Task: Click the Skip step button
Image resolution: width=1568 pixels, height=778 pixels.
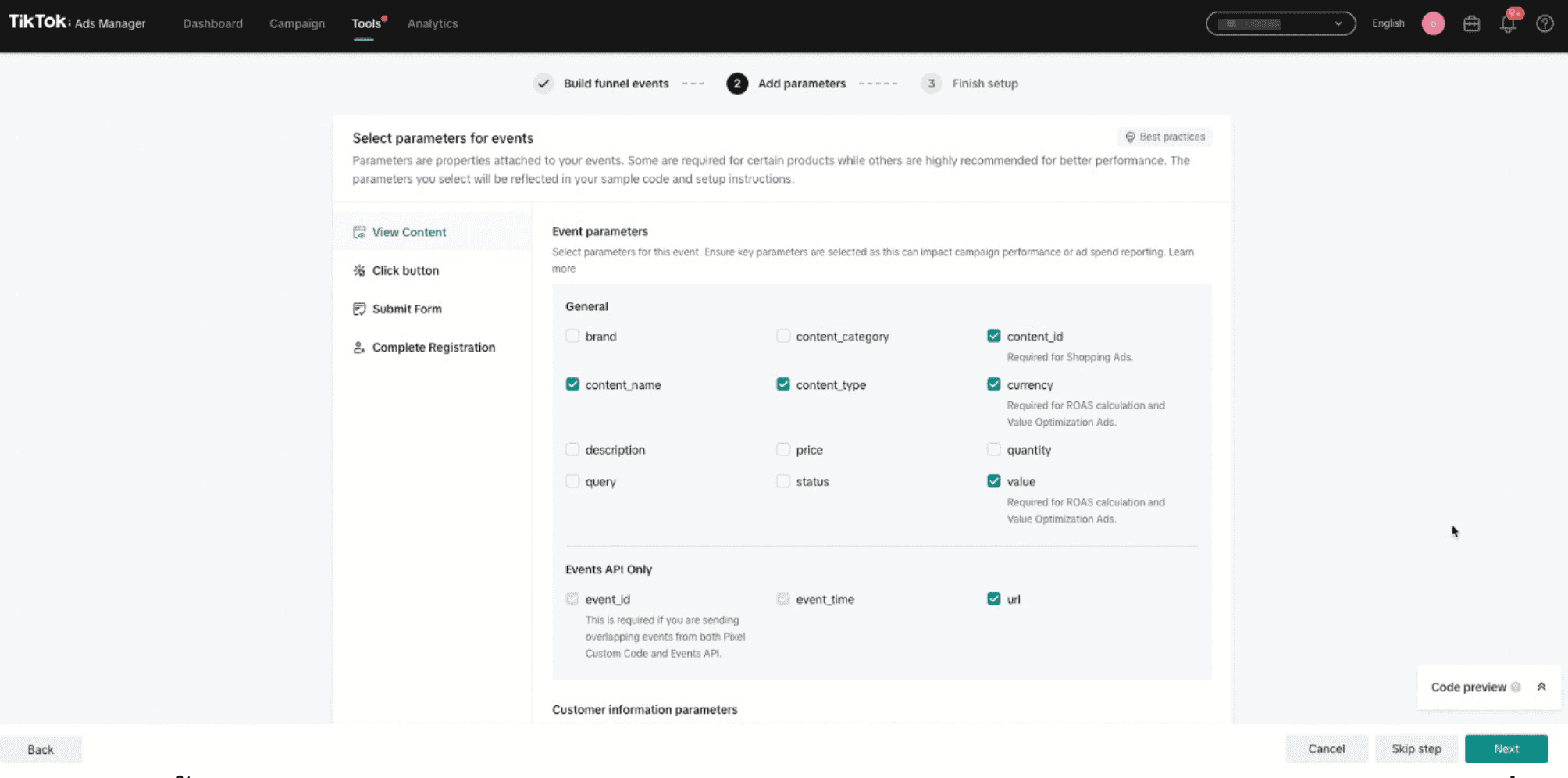Action: (x=1417, y=748)
